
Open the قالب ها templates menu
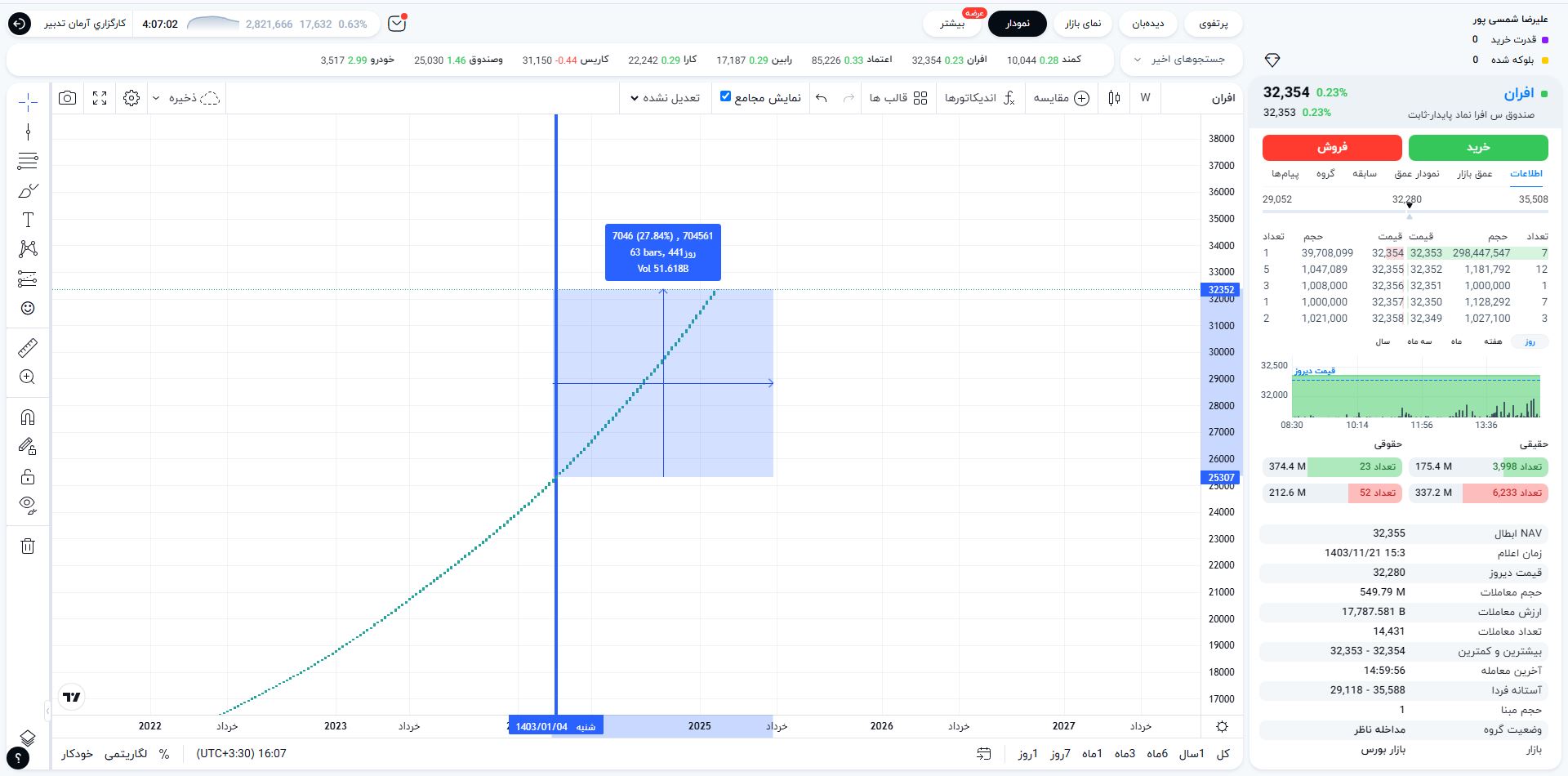click(x=898, y=98)
